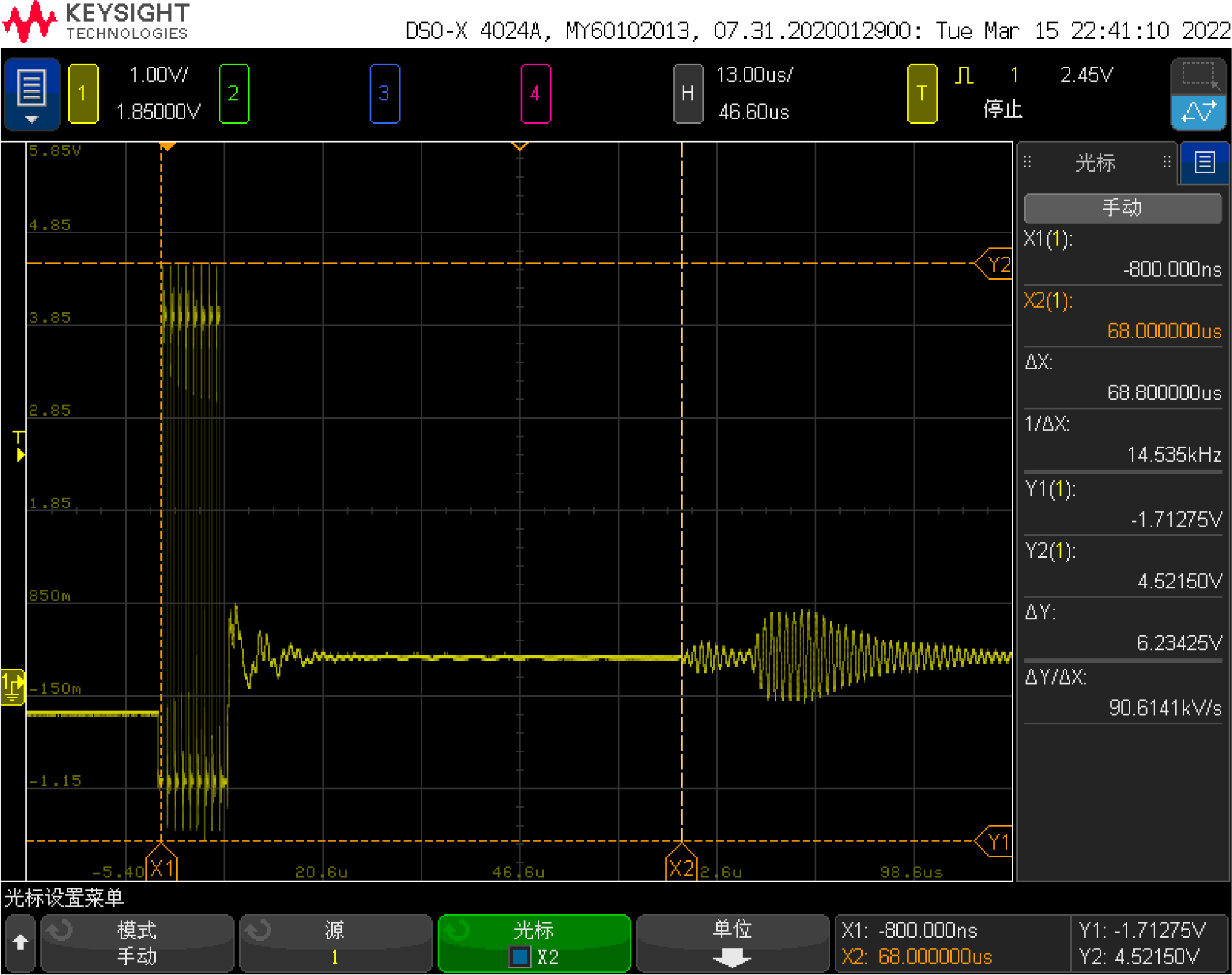The image size is (1232, 975).
Task: Turn on channel 4 pink button
Action: [535, 94]
